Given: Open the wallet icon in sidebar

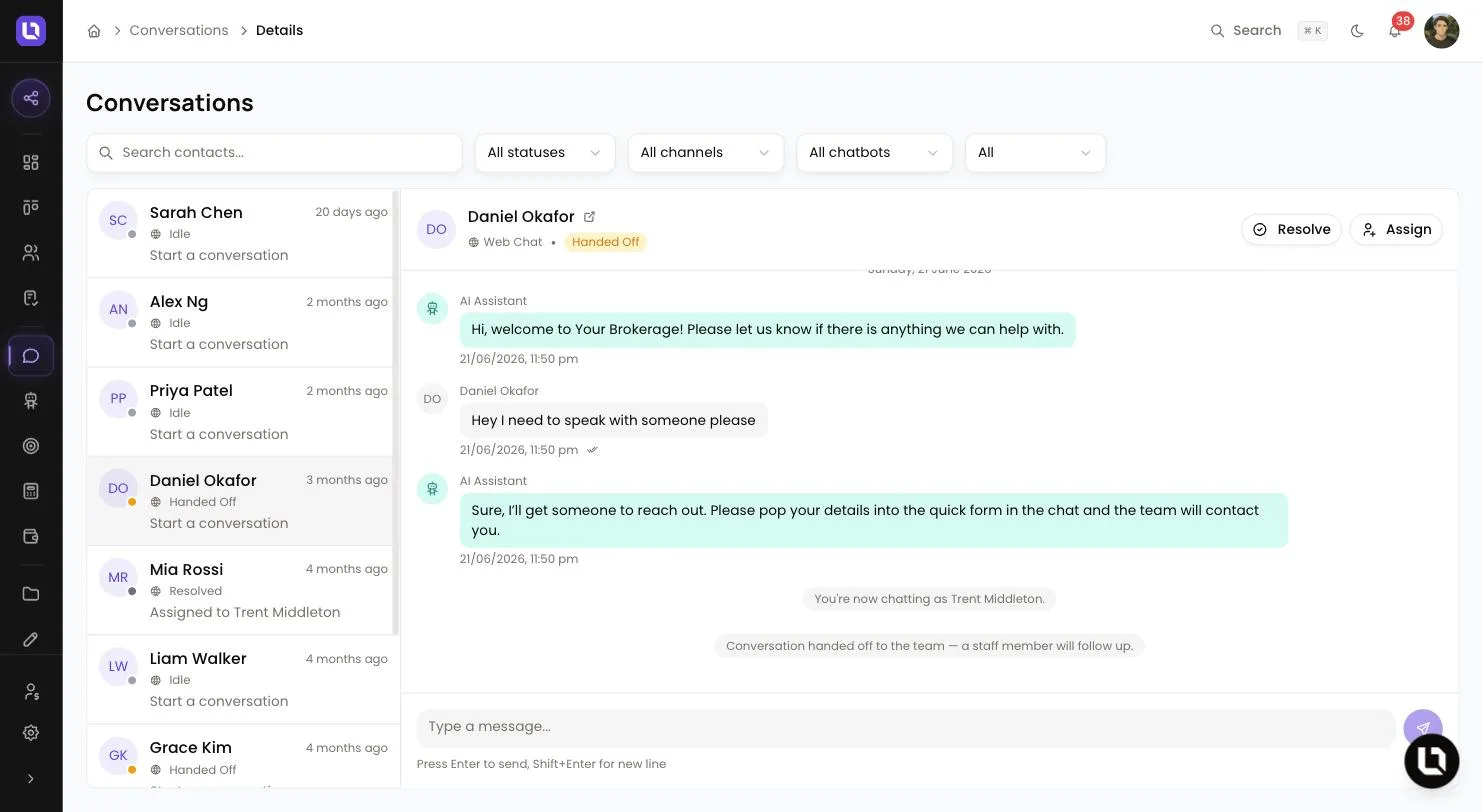Looking at the screenshot, I should coord(31,536).
